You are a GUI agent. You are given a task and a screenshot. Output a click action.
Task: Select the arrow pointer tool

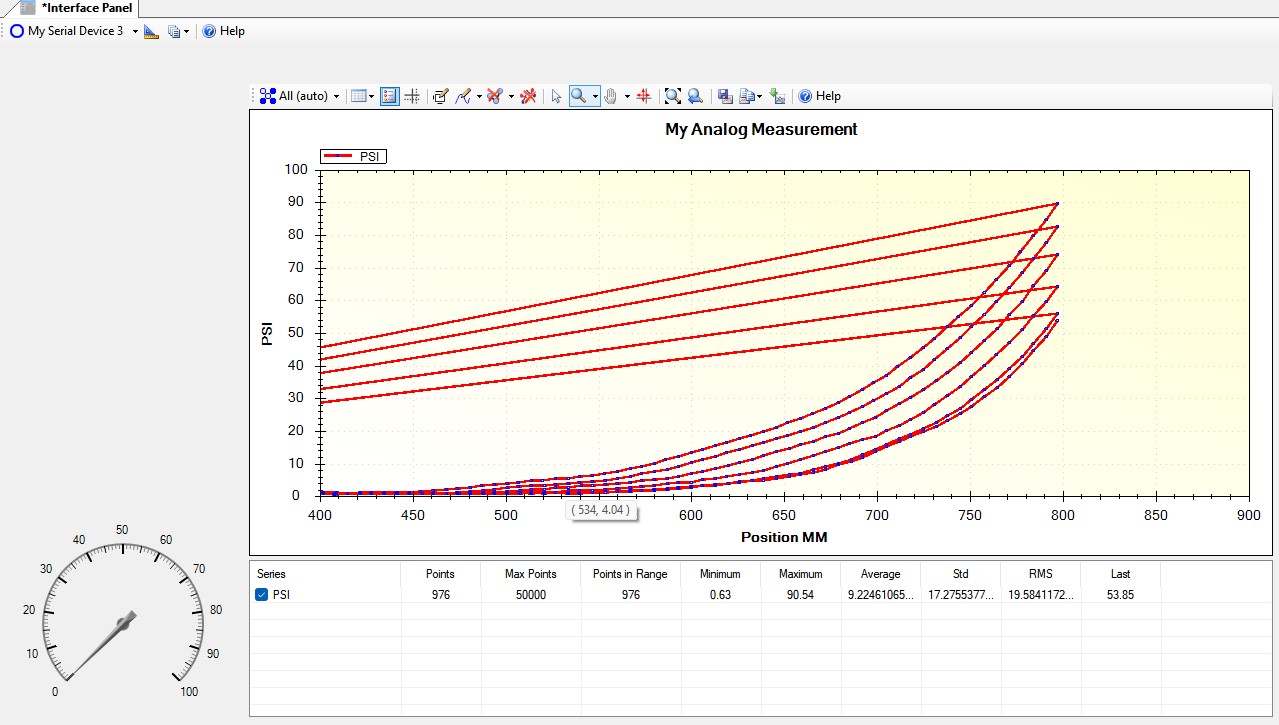point(557,96)
